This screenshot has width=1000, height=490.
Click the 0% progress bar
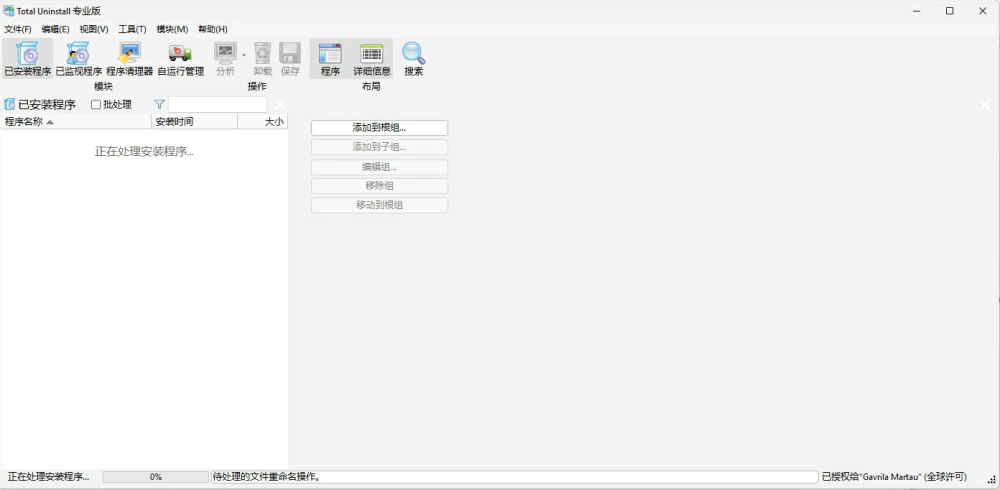pos(156,477)
